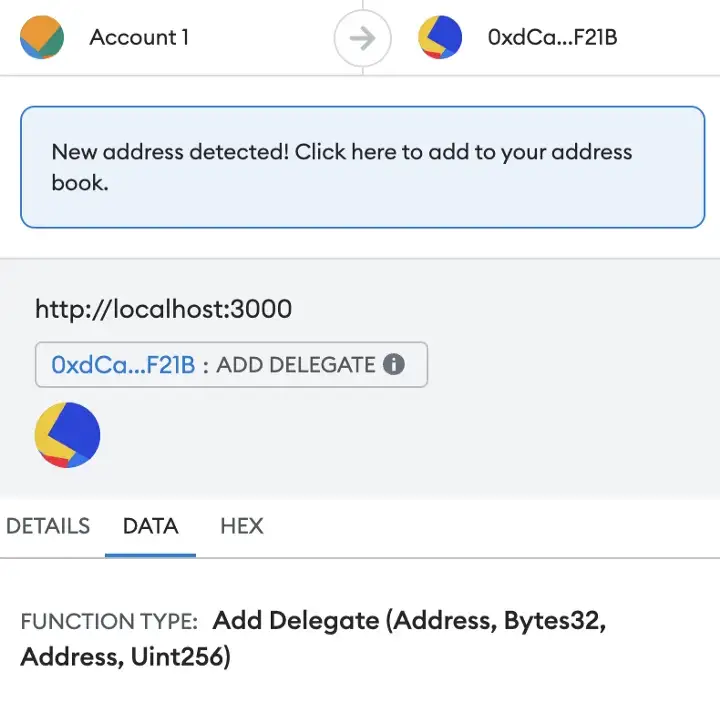Click the info icon beside ADD DELEGATE
The height and width of the screenshot is (701, 720).
point(394,365)
